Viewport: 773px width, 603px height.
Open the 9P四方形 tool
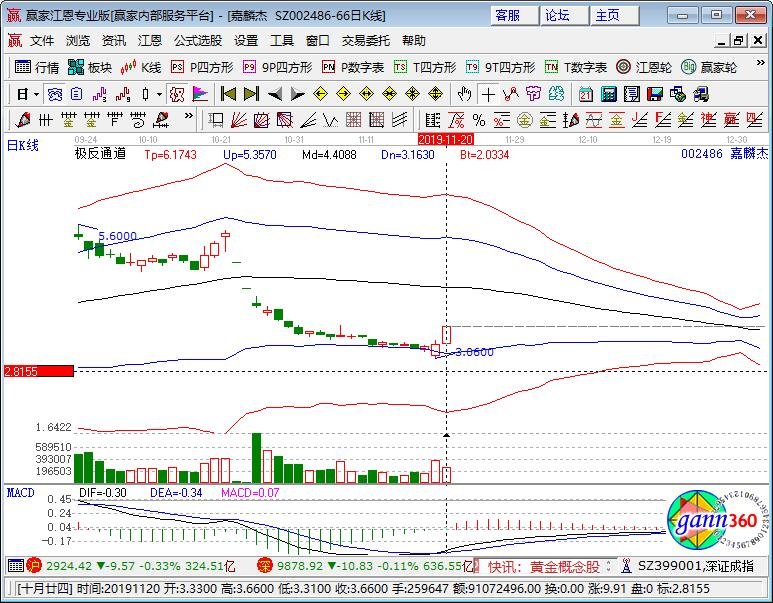click(278, 67)
